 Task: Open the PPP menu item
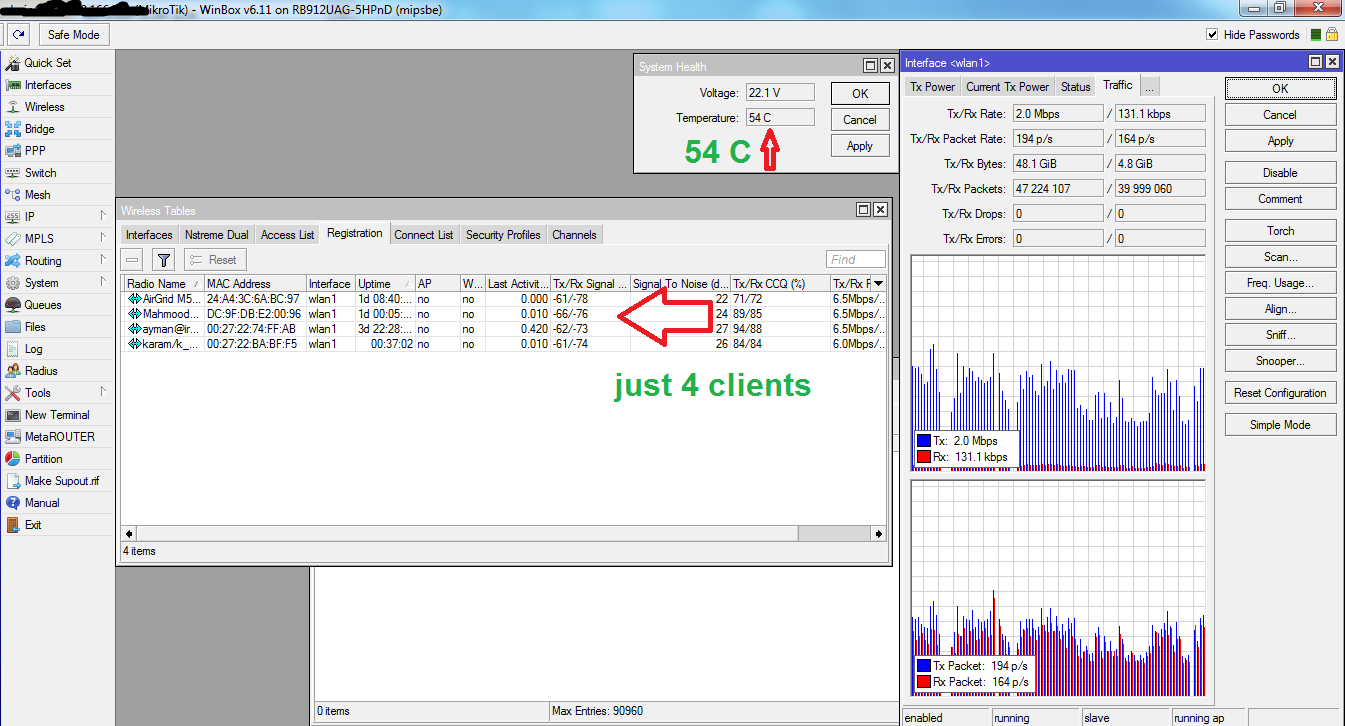point(35,151)
